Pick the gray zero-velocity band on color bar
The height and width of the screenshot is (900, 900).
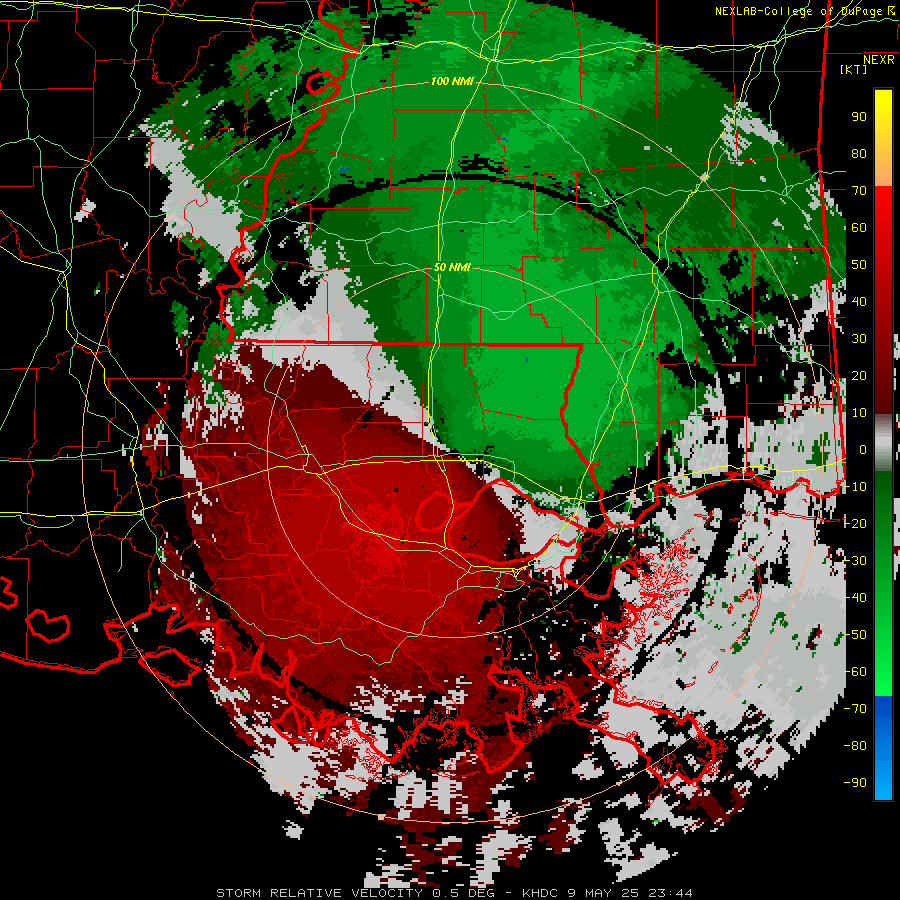coord(883,443)
